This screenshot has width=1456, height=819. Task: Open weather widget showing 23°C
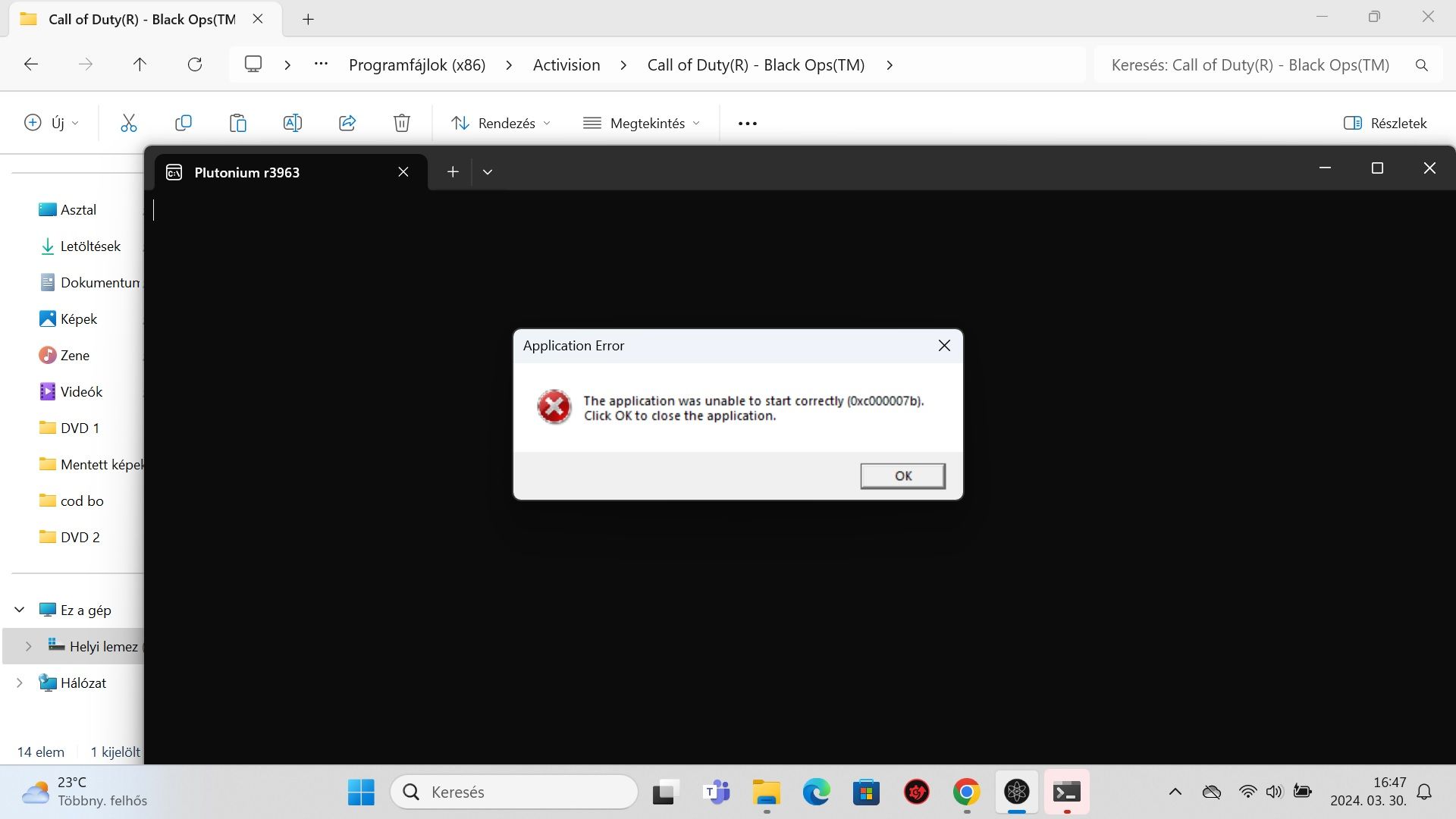pyautogui.click(x=83, y=792)
